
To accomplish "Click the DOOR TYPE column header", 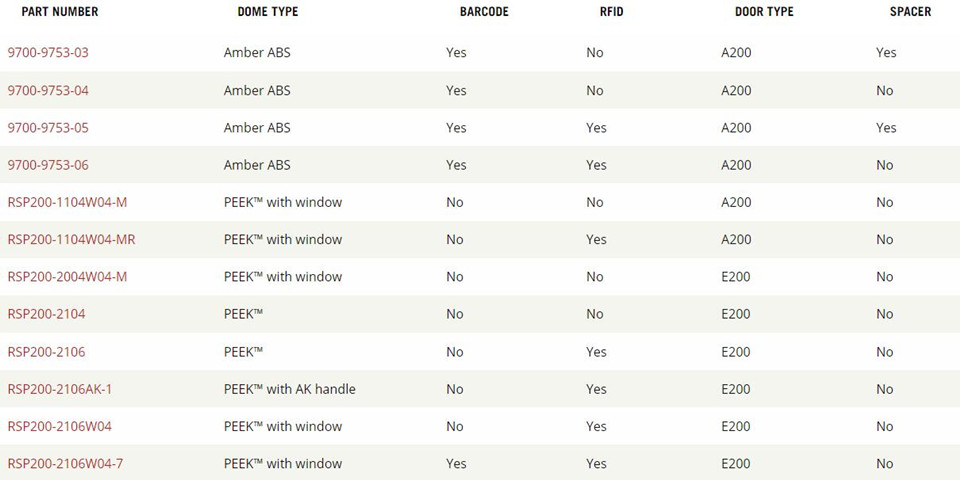I will click(x=764, y=12).
